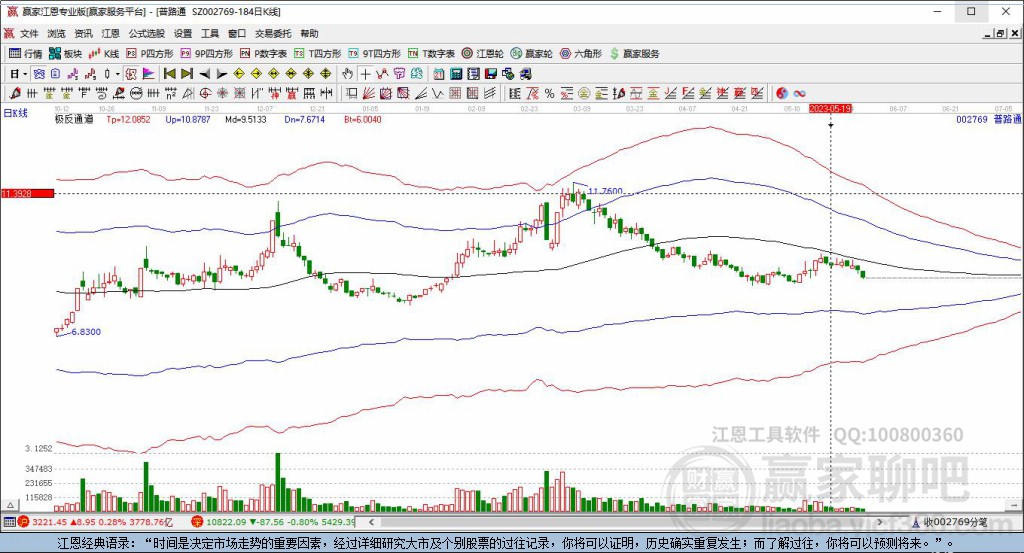This screenshot has width=1024, height=553.
Task: Open the 交易委托 menu
Action: 273,33
